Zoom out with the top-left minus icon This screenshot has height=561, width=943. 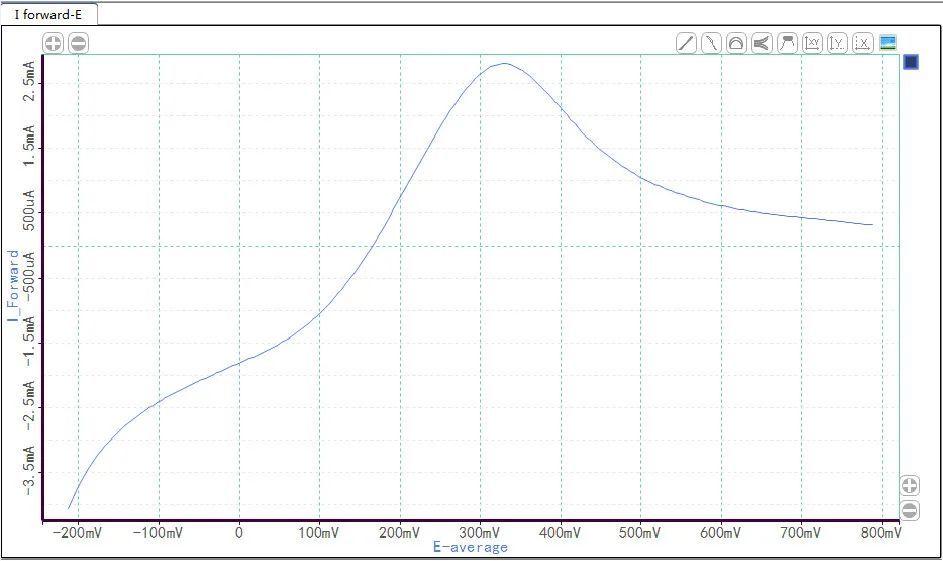point(79,43)
